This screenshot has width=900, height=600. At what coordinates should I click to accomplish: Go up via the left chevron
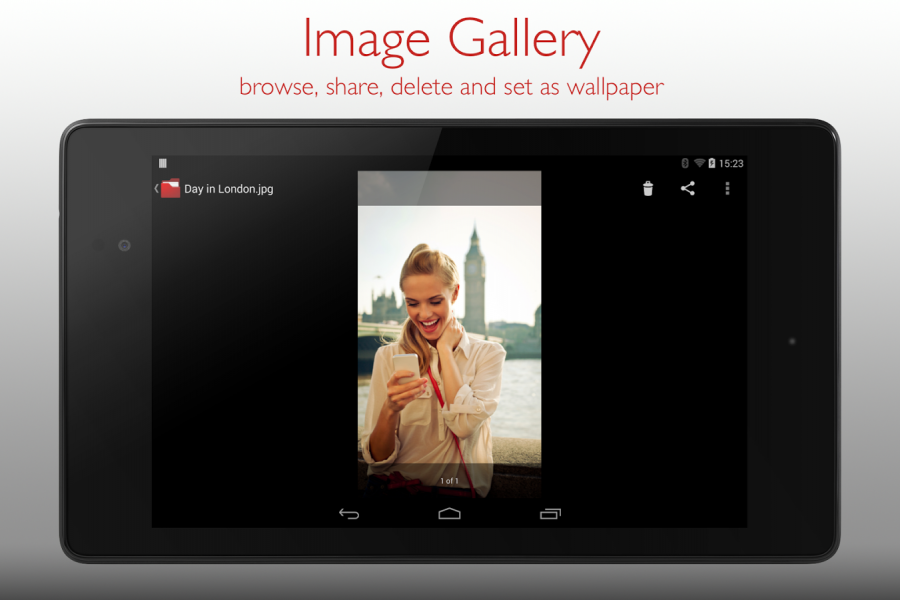click(x=156, y=188)
